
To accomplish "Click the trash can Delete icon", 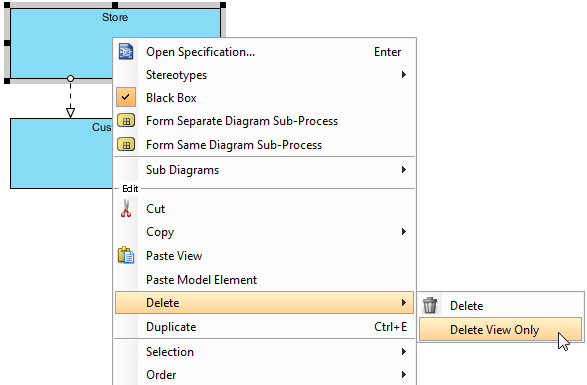I will tap(430, 305).
